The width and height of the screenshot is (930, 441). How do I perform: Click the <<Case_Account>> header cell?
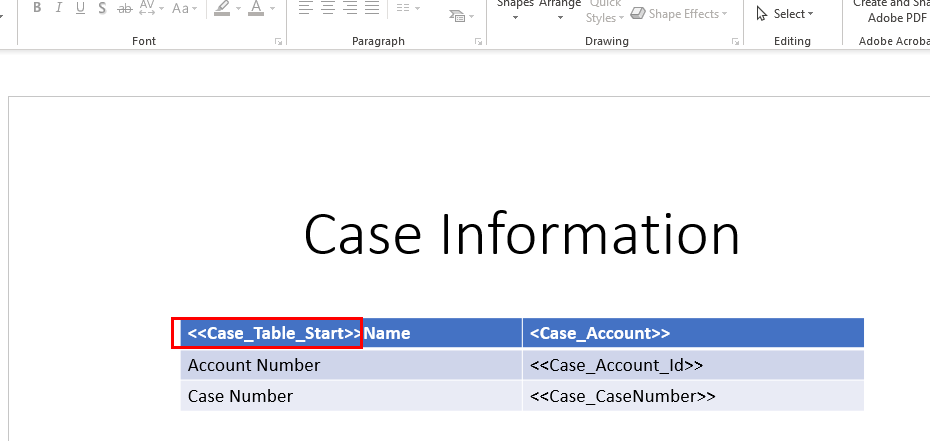click(600, 333)
